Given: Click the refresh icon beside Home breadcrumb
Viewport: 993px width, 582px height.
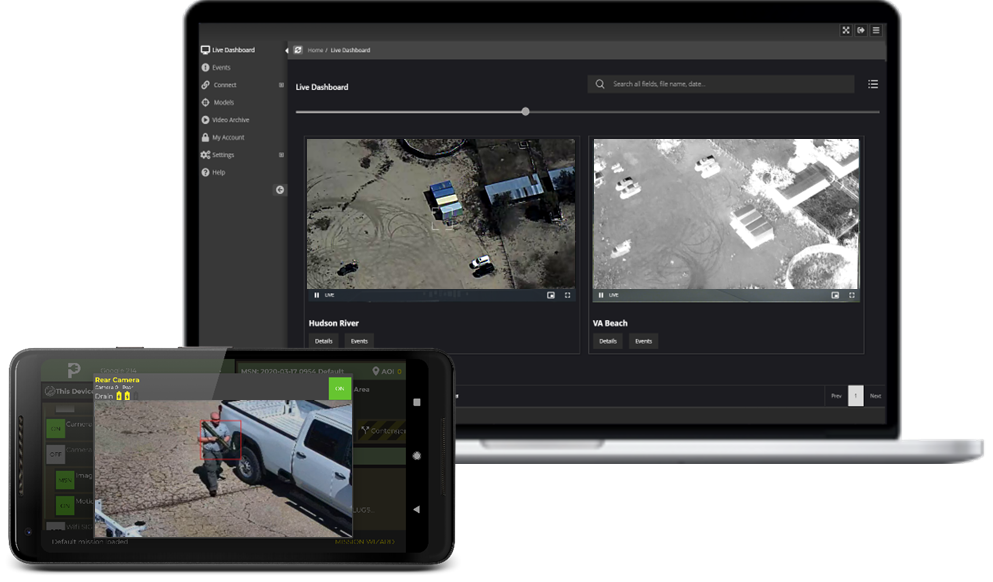Looking at the screenshot, I should tap(297, 49).
